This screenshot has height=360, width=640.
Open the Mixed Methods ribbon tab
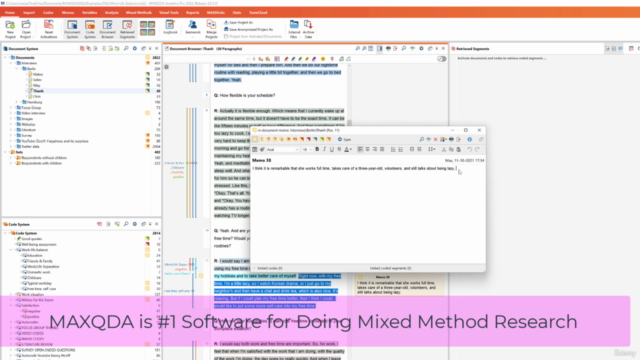click(x=139, y=13)
